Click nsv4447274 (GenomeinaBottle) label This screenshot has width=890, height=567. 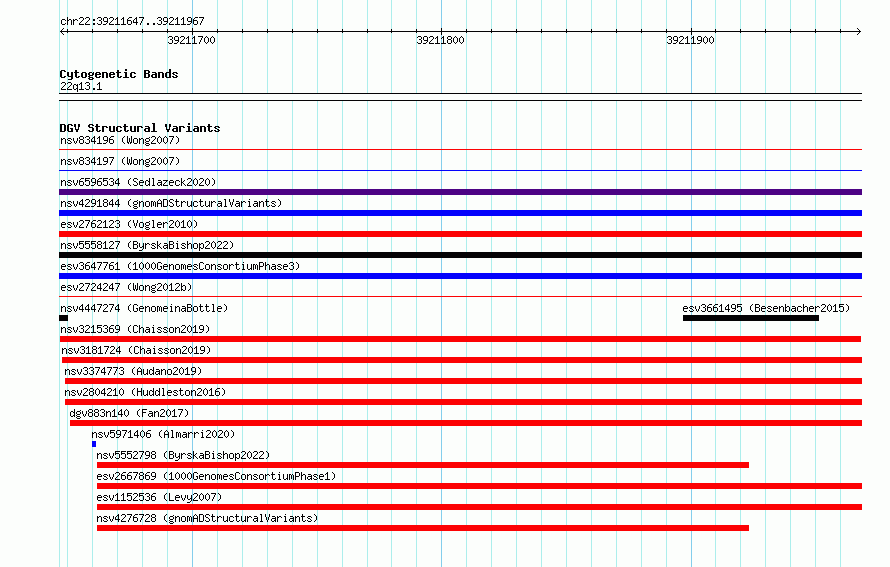(x=144, y=308)
